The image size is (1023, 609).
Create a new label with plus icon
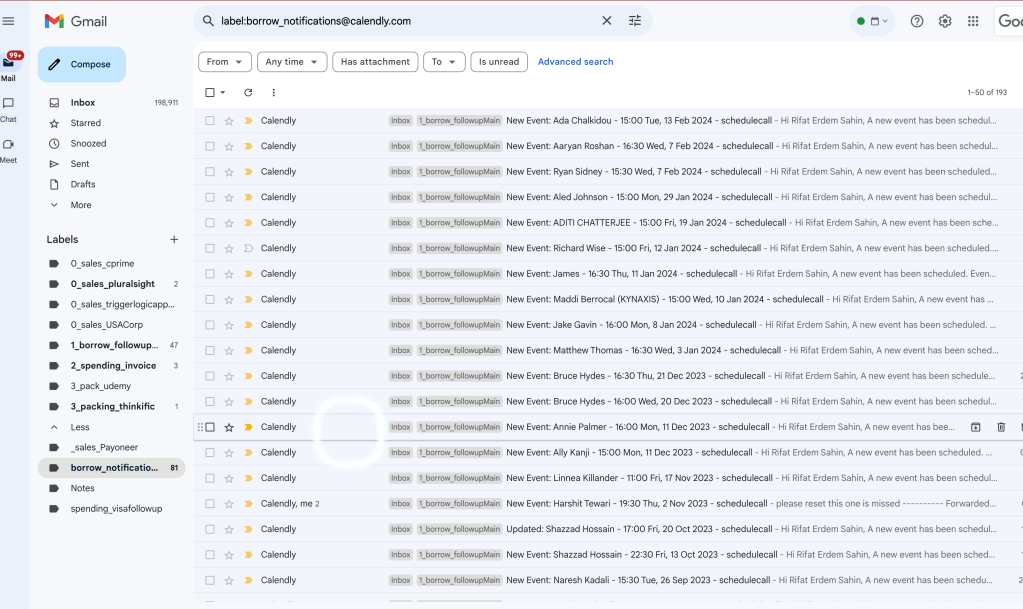174,240
